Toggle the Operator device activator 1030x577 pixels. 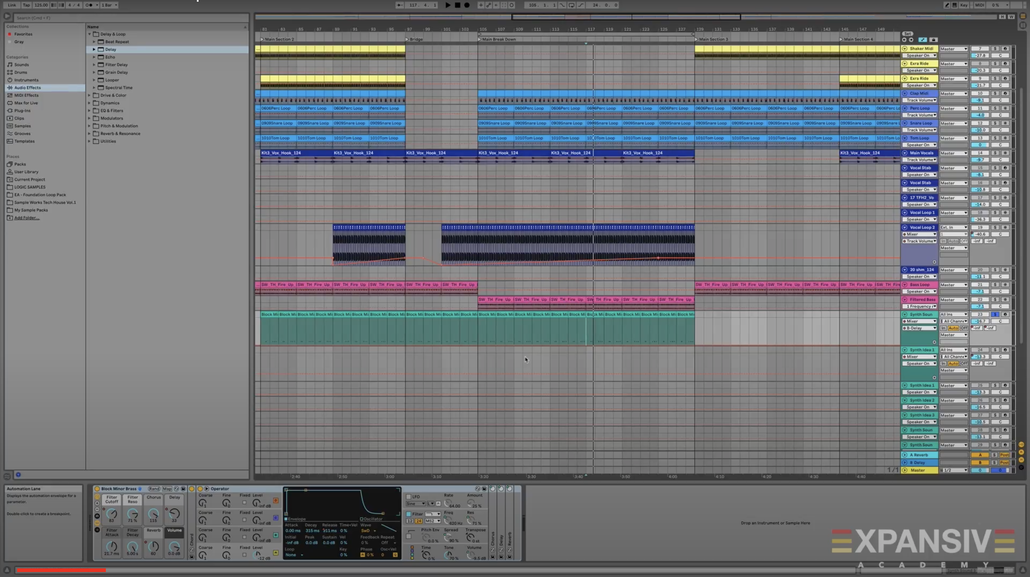(x=200, y=489)
